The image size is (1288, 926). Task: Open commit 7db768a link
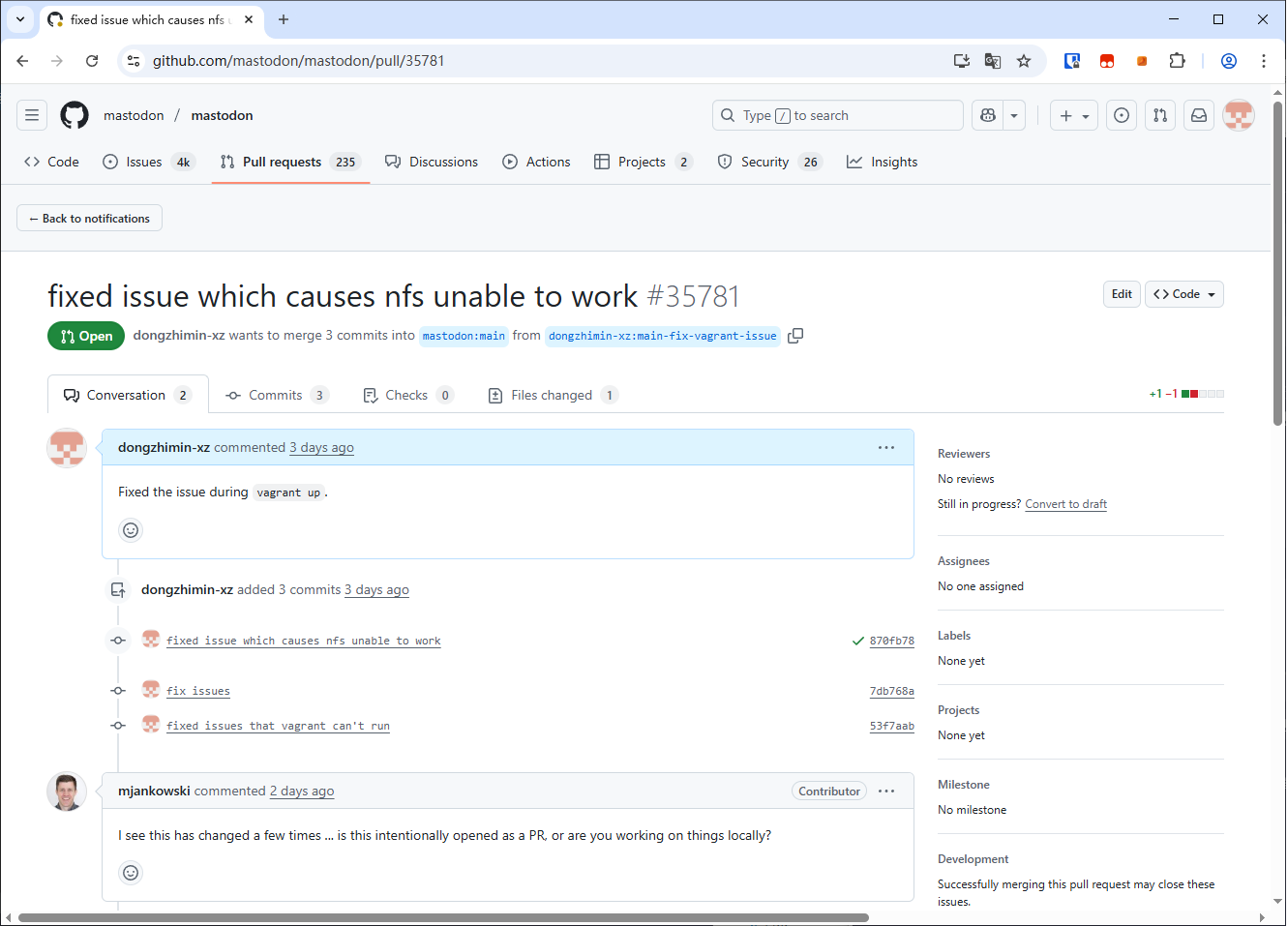(891, 691)
